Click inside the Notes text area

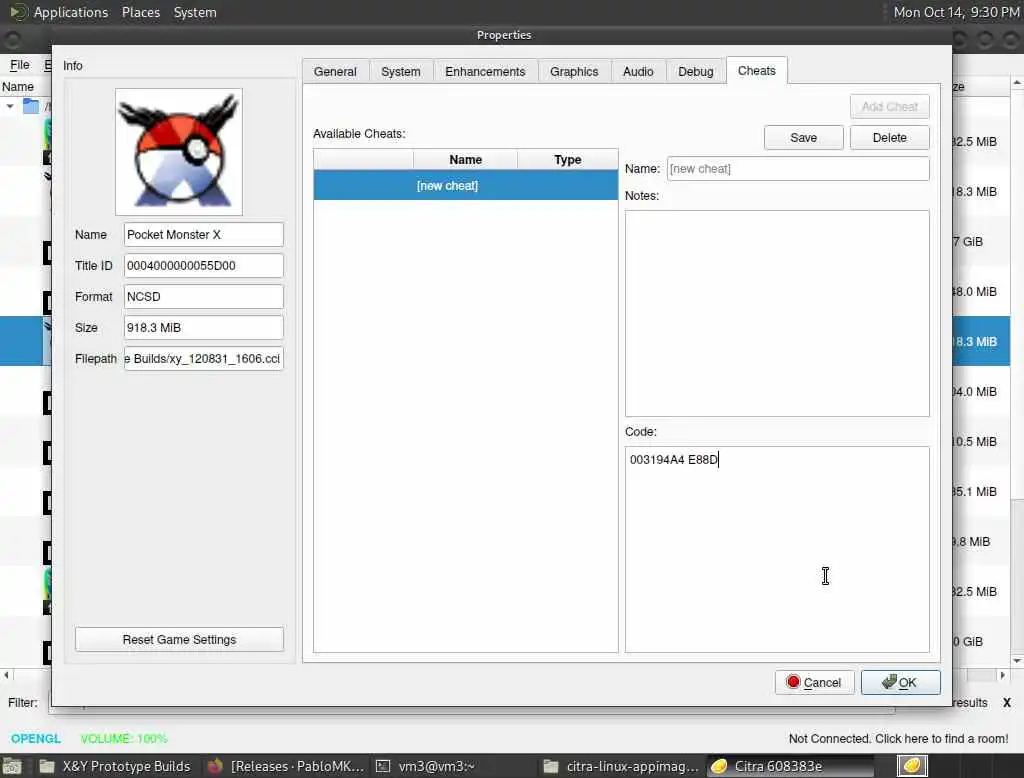tap(777, 313)
